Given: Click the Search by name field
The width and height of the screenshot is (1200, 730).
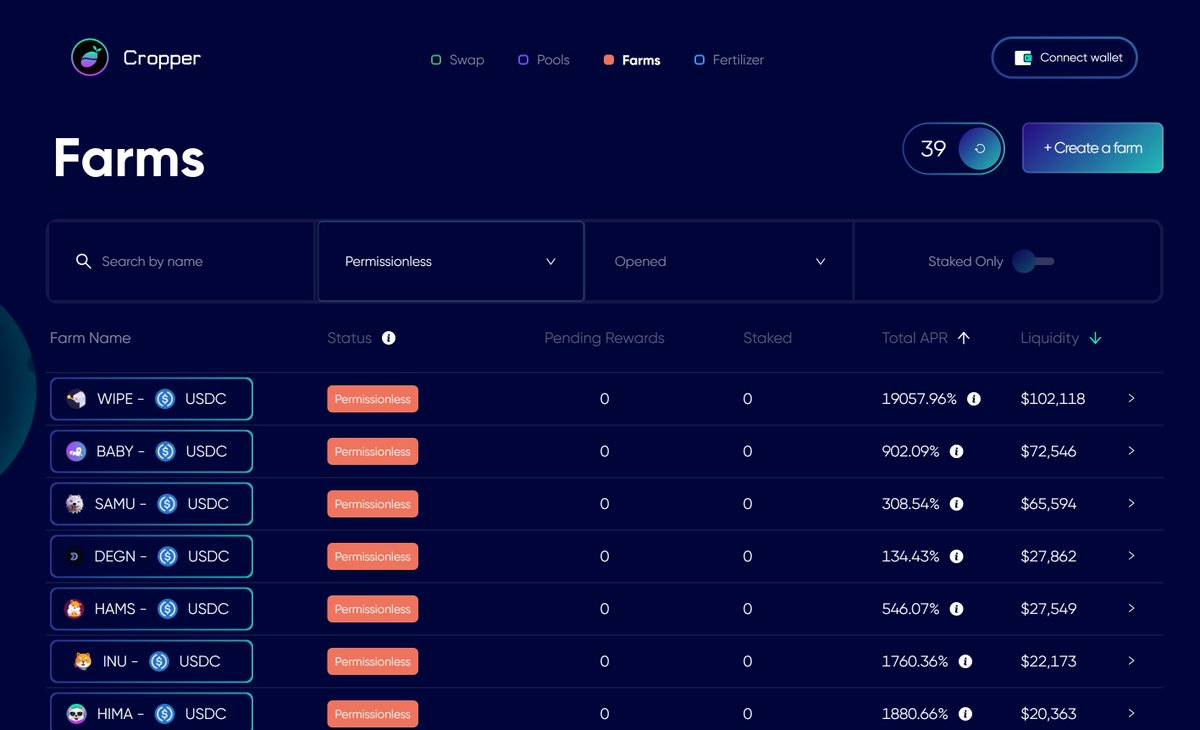Looking at the screenshot, I should (181, 261).
